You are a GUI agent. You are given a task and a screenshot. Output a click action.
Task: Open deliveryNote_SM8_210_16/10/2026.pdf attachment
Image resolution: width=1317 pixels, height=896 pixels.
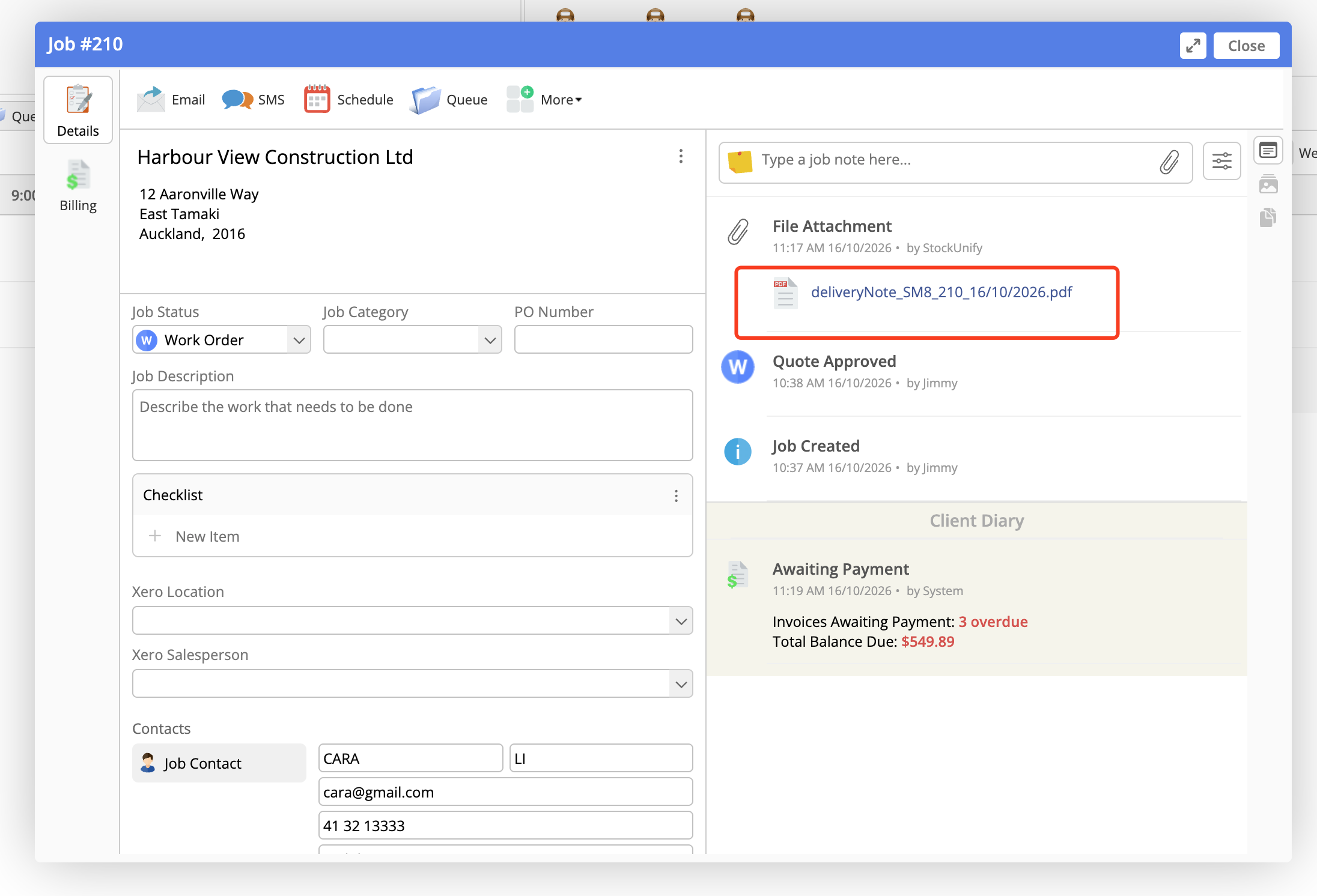pos(941,292)
